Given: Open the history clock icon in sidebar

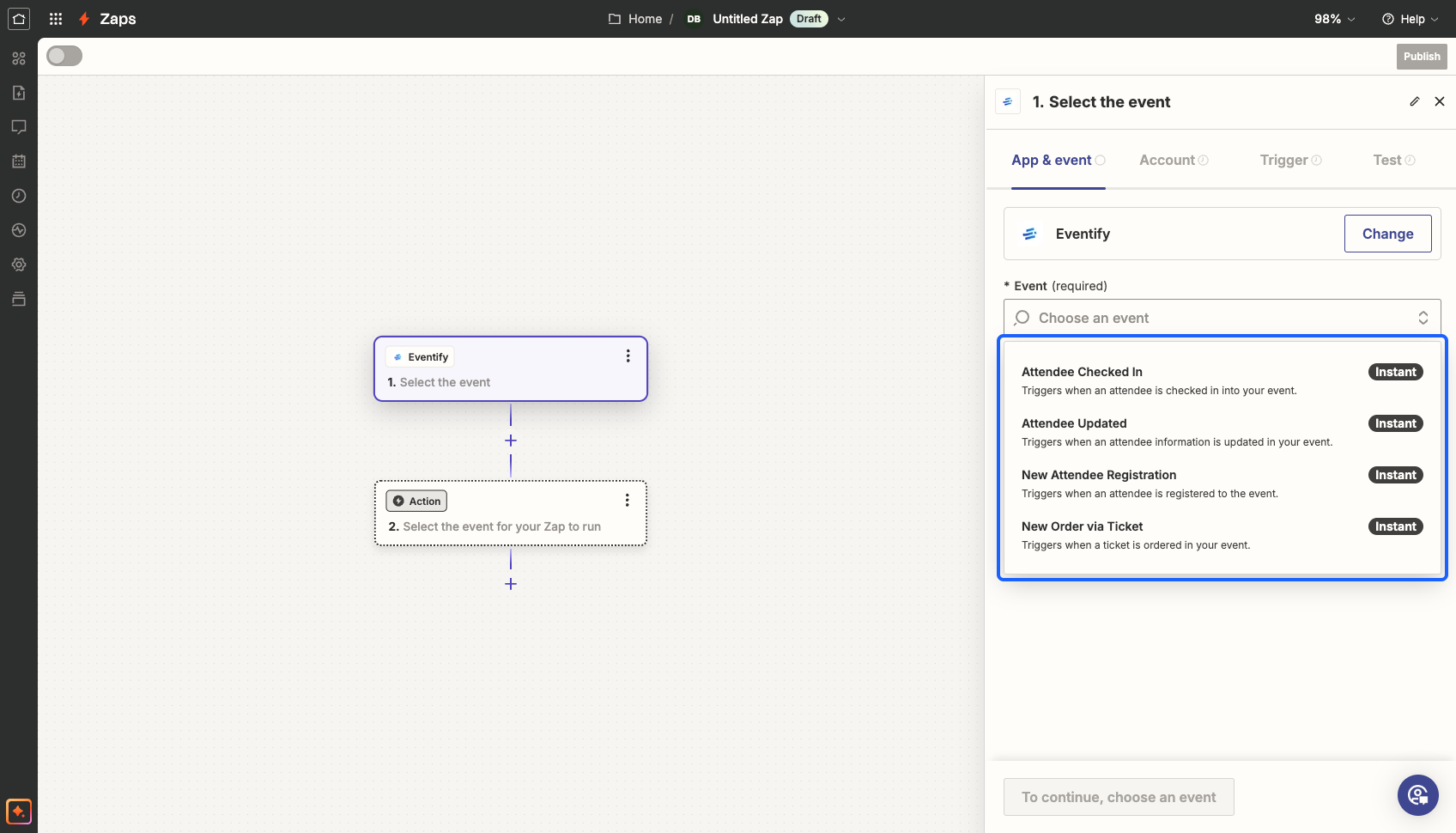Looking at the screenshot, I should pos(19,196).
